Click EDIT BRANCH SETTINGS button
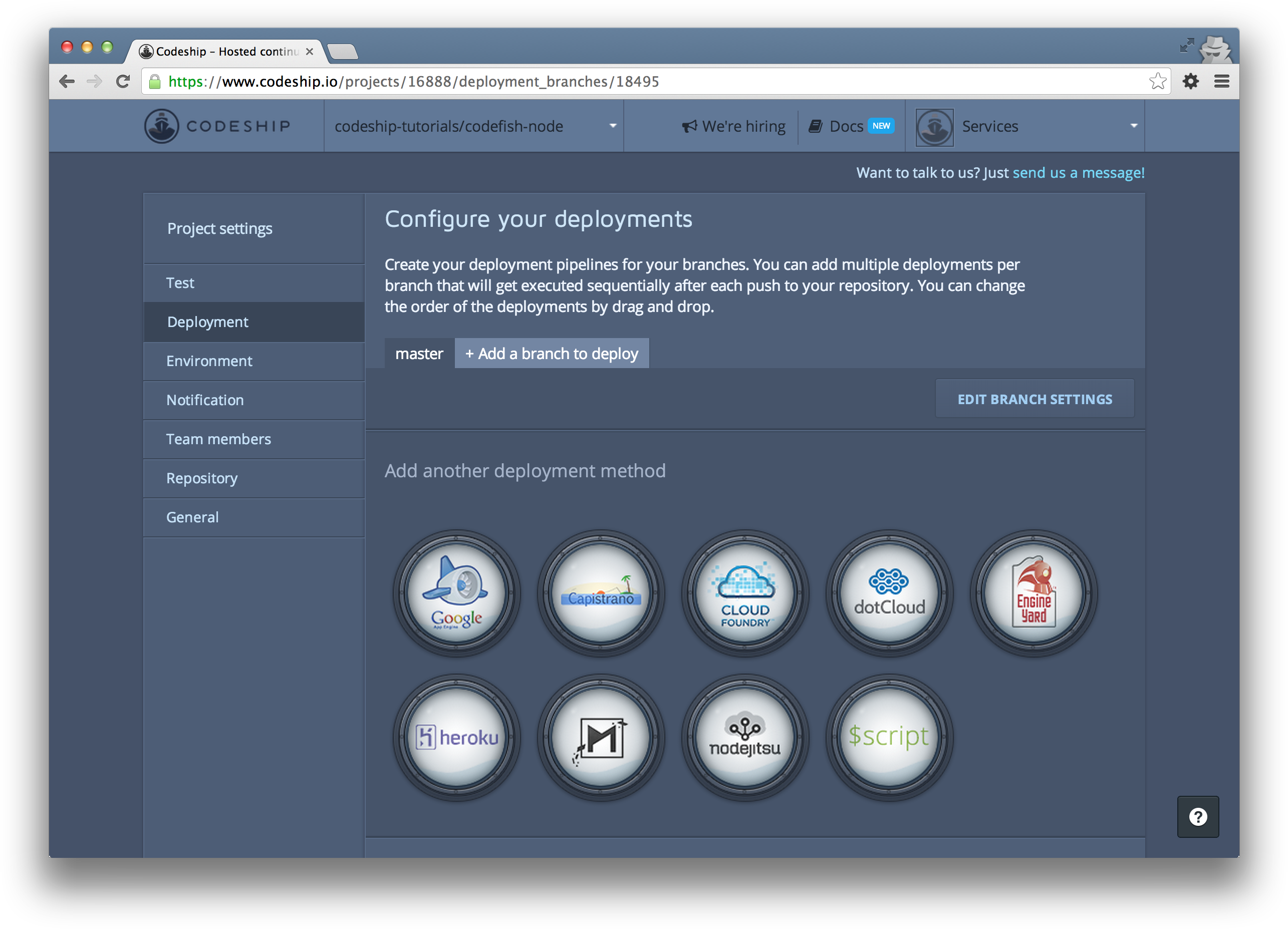The image size is (1288, 929). (x=1034, y=399)
